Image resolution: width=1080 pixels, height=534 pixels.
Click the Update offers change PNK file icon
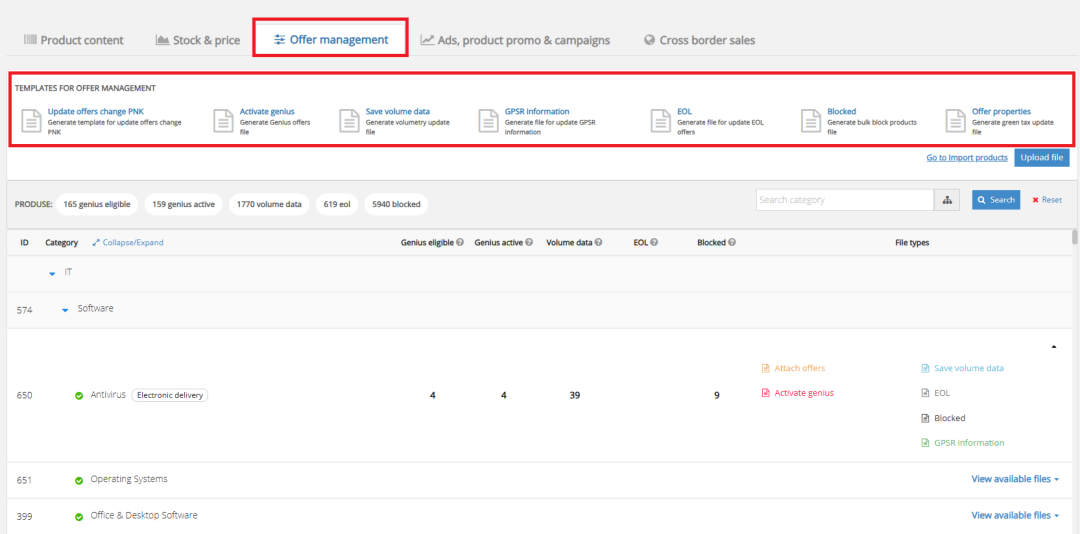coord(29,121)
